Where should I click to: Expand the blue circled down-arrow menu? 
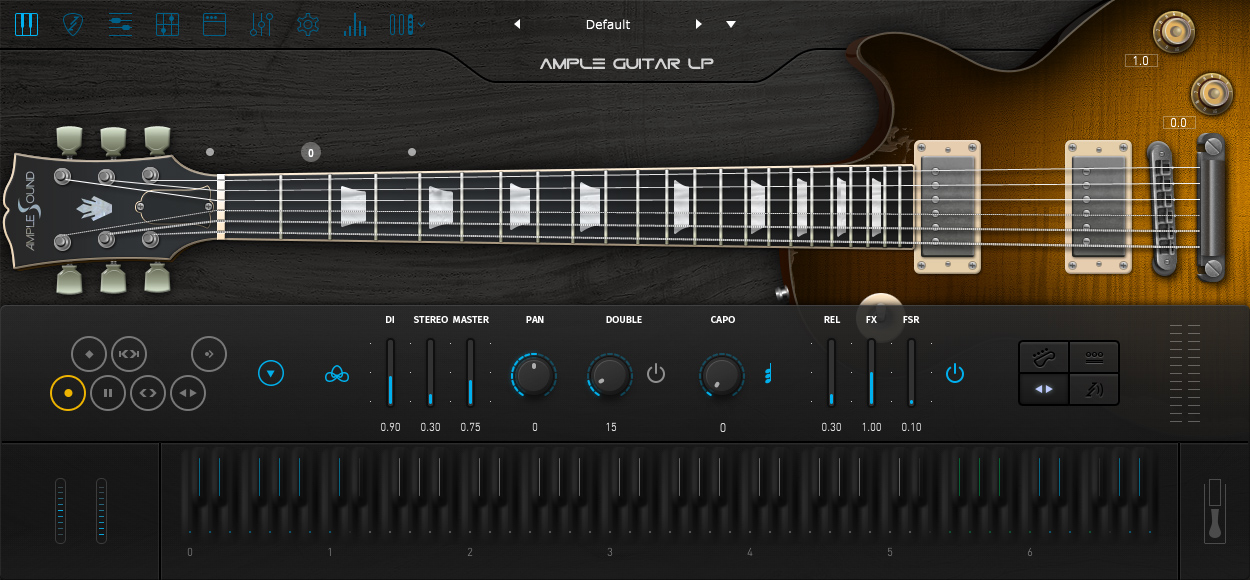pos(271,374)
